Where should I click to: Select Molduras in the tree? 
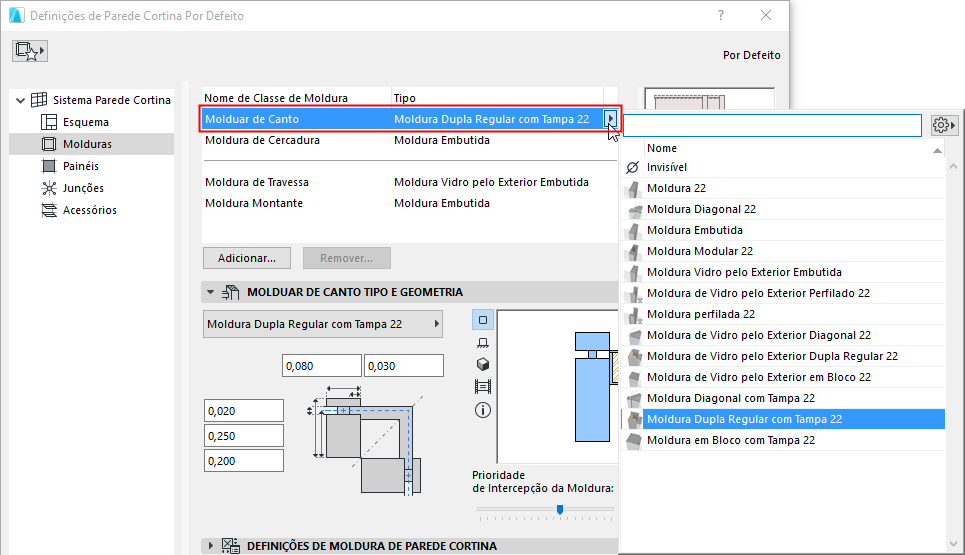coord(87,144)
